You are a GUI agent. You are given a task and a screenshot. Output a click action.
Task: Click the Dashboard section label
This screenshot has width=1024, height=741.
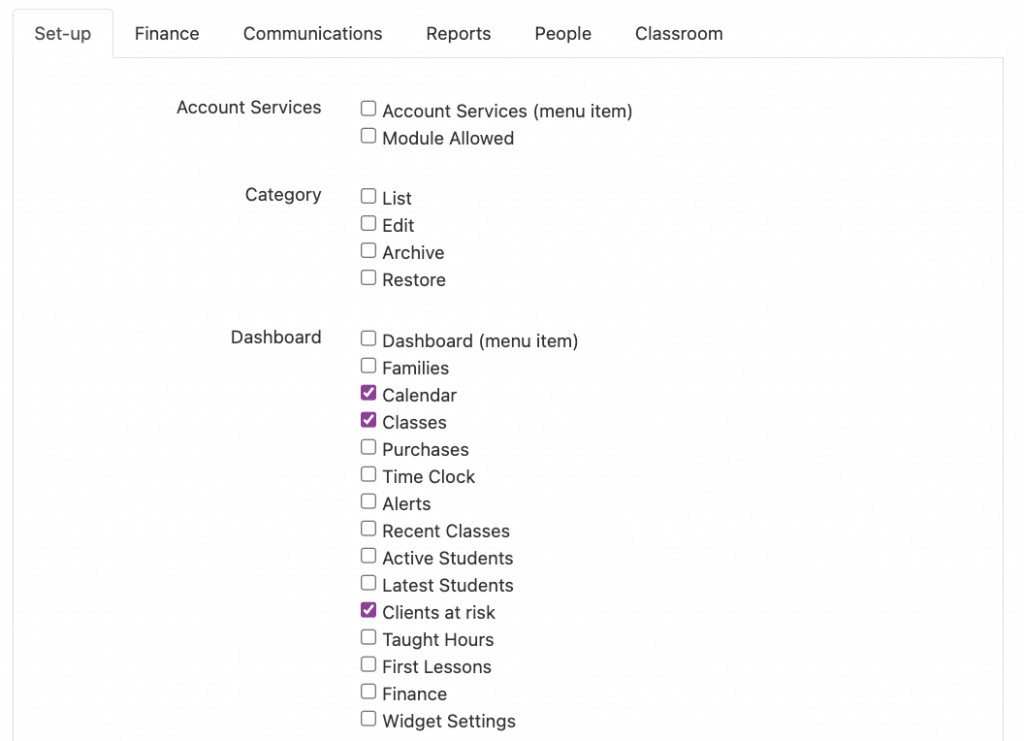tap(276, 337)
